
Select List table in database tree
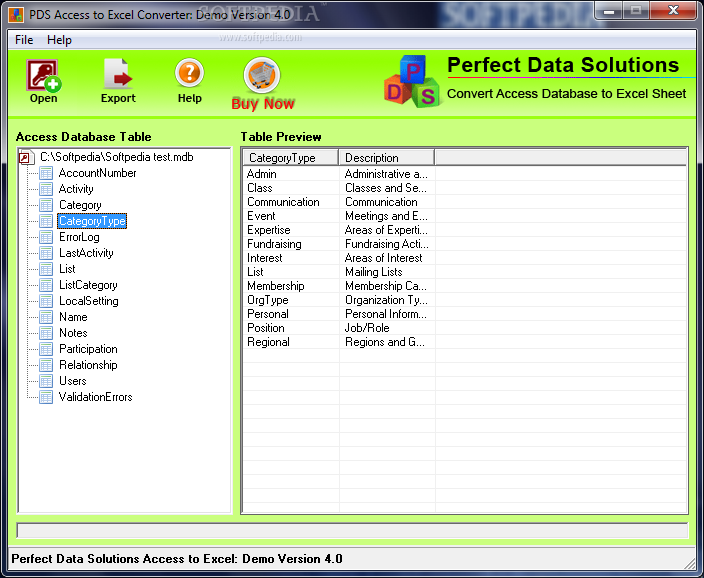67,269
